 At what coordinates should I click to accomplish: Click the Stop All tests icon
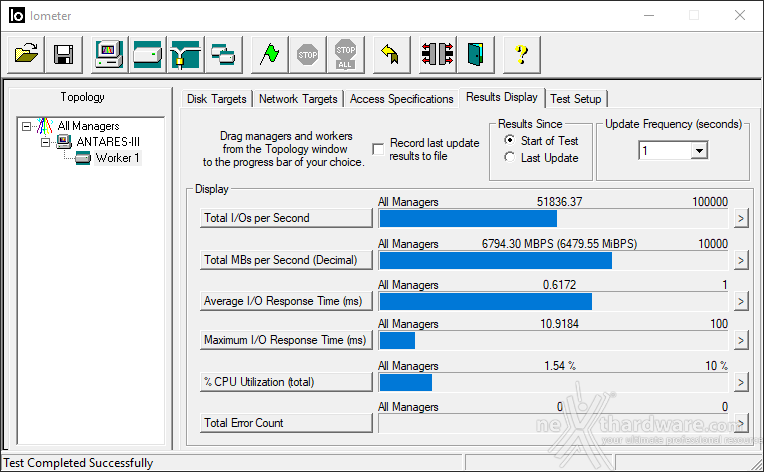(x=345, y=54)
